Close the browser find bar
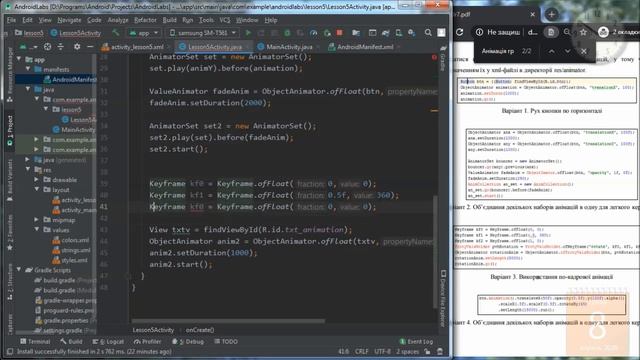Image resolution: width=640 pixels, height=360 pixels. (x=584, y=51)
